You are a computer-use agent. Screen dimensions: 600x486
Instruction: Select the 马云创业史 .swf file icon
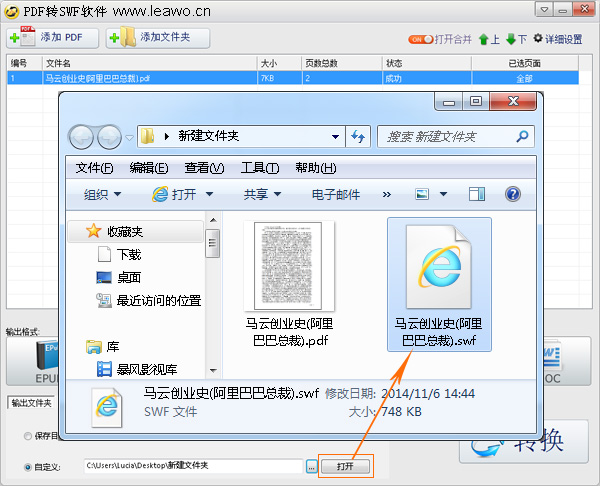coord(439,284)
